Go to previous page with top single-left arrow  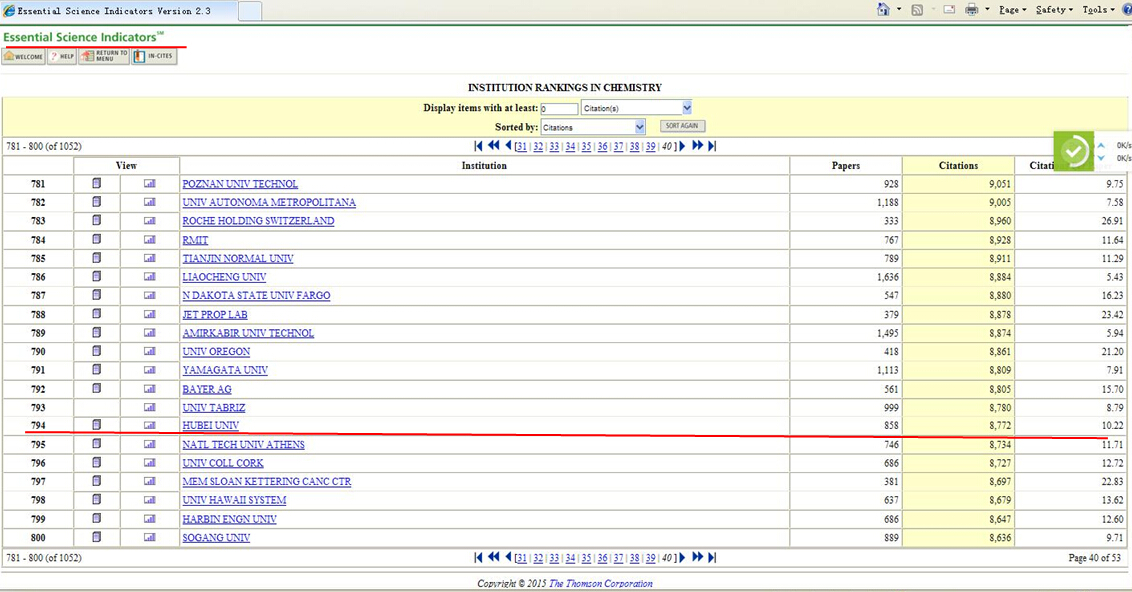point(508,146)
